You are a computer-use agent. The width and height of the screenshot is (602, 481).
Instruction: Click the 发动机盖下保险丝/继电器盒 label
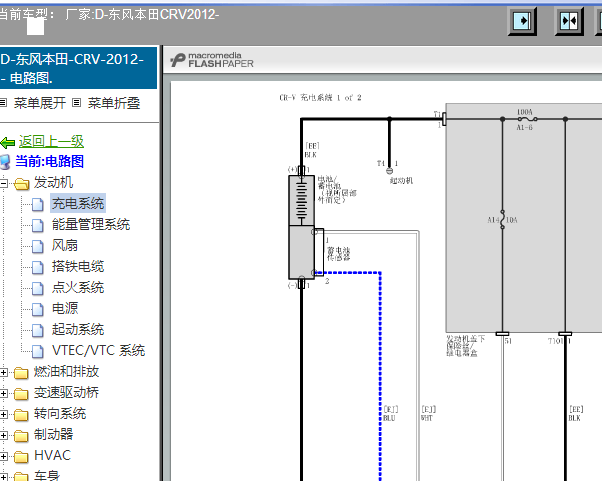pyautogui.click(x=465, y=346)
